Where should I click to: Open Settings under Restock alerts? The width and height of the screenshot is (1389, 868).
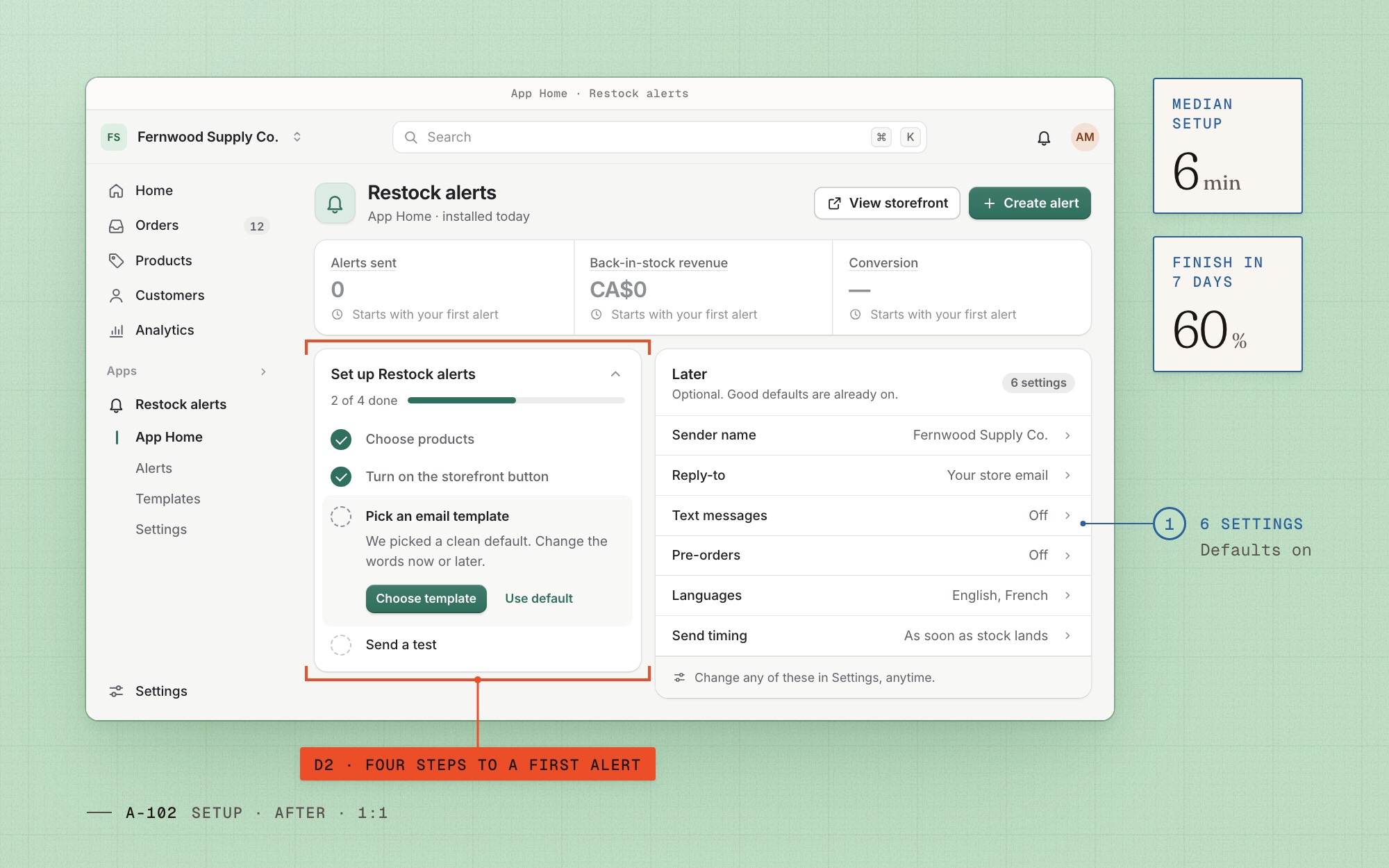161,529
